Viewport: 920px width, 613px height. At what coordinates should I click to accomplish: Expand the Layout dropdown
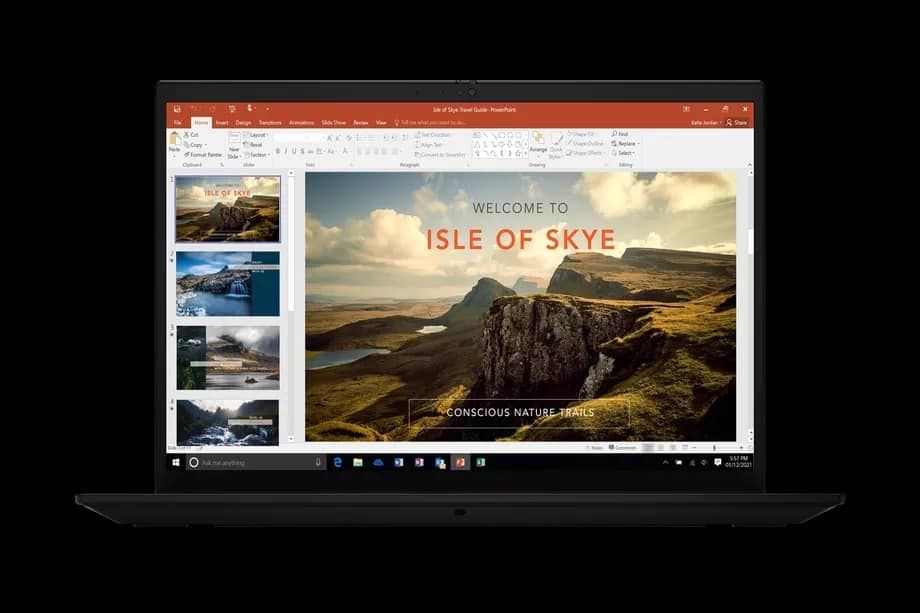coord(258,134)
